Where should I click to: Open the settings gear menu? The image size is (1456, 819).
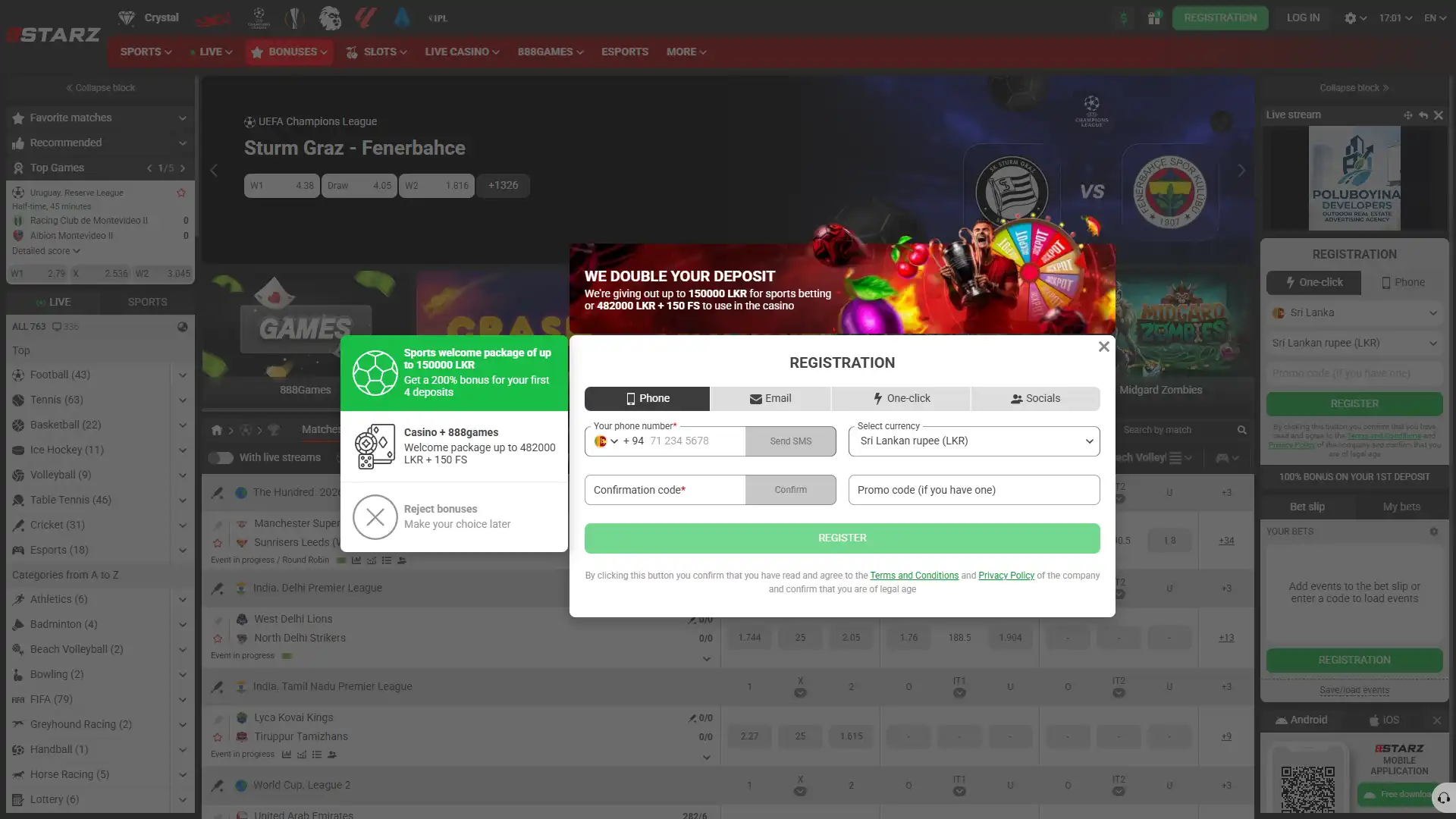[x=1355, y=18]
